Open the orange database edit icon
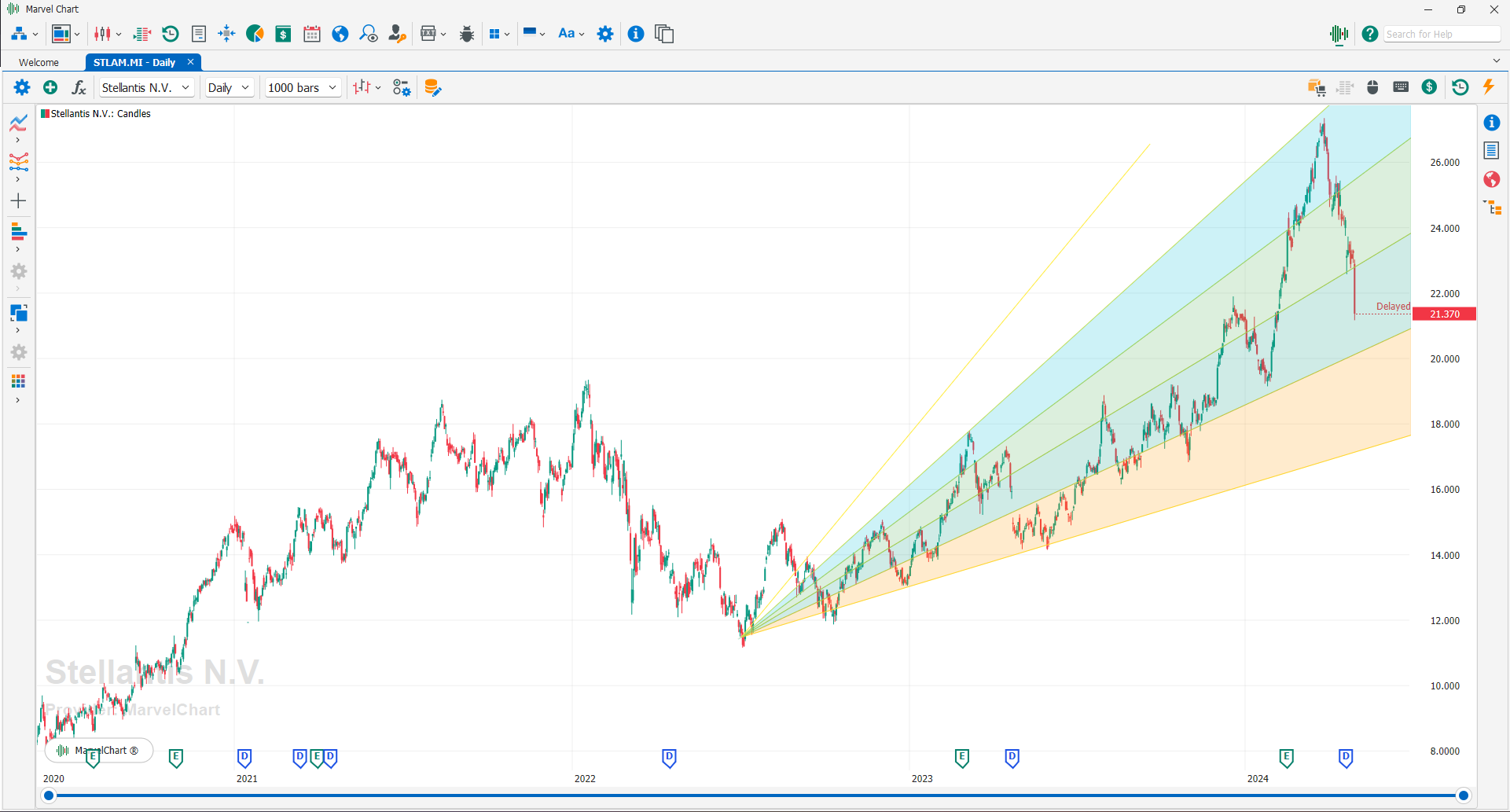The height and width of the screenshot is (812, 1510). click(432, 87)
